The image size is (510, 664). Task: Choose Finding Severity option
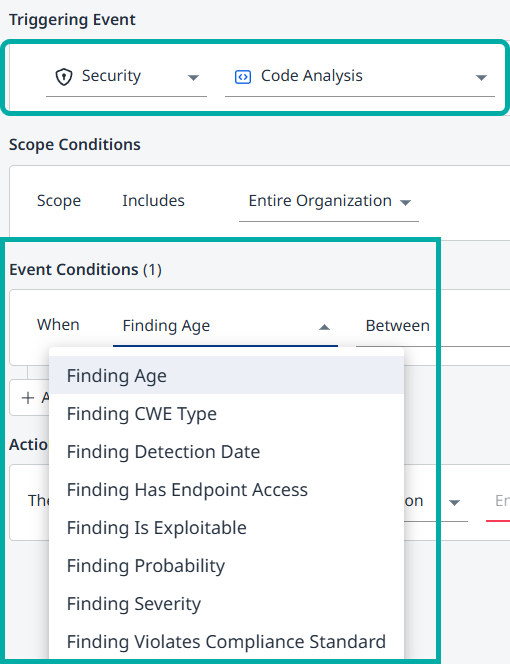[227, 603]
